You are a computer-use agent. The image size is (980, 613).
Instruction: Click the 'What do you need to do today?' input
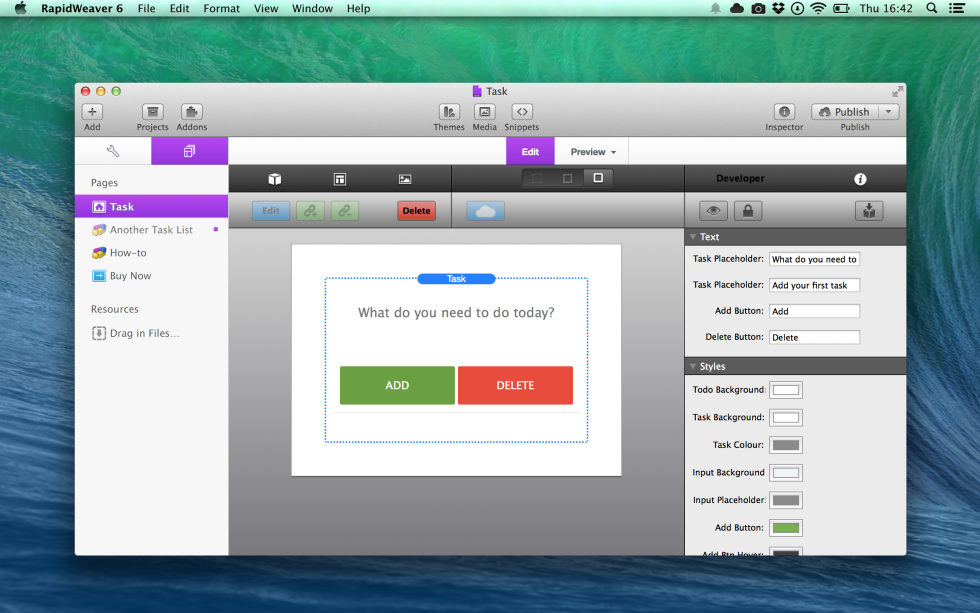[456, 312]
